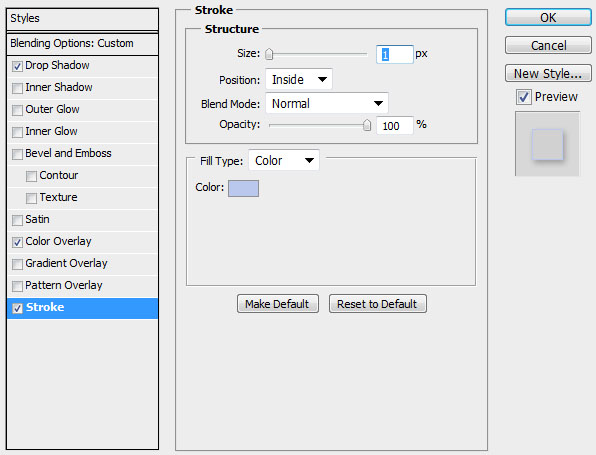Uncheck the Color Overlay checkbox
The height and width of the screenshot is (455, 596).
[x=17, y=242]
